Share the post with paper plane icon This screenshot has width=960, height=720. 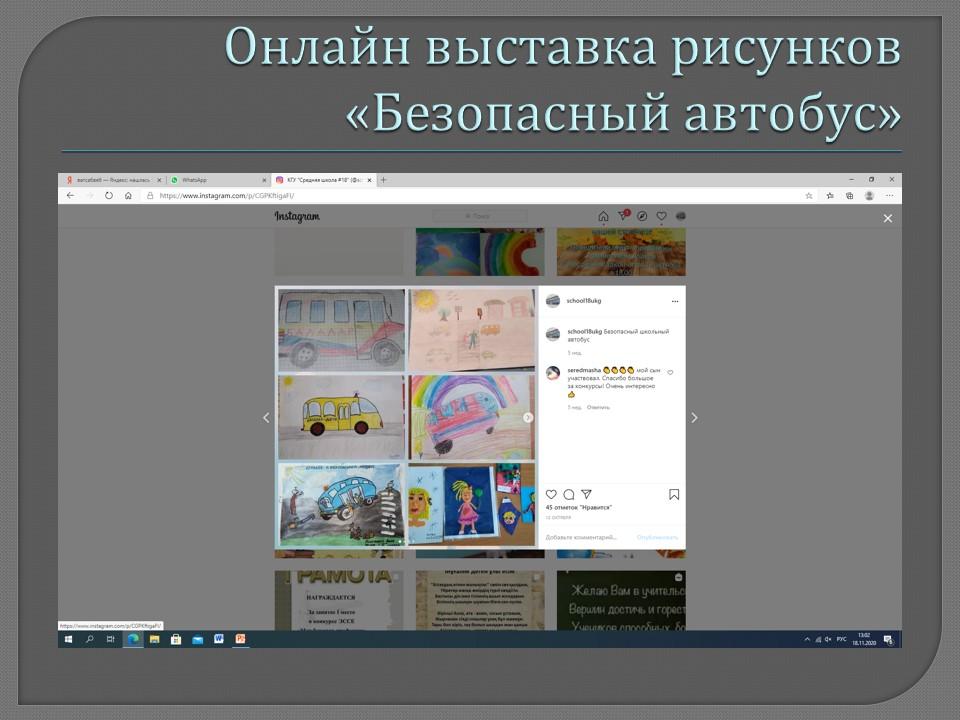pyautogui.click(x=587, y=494)
